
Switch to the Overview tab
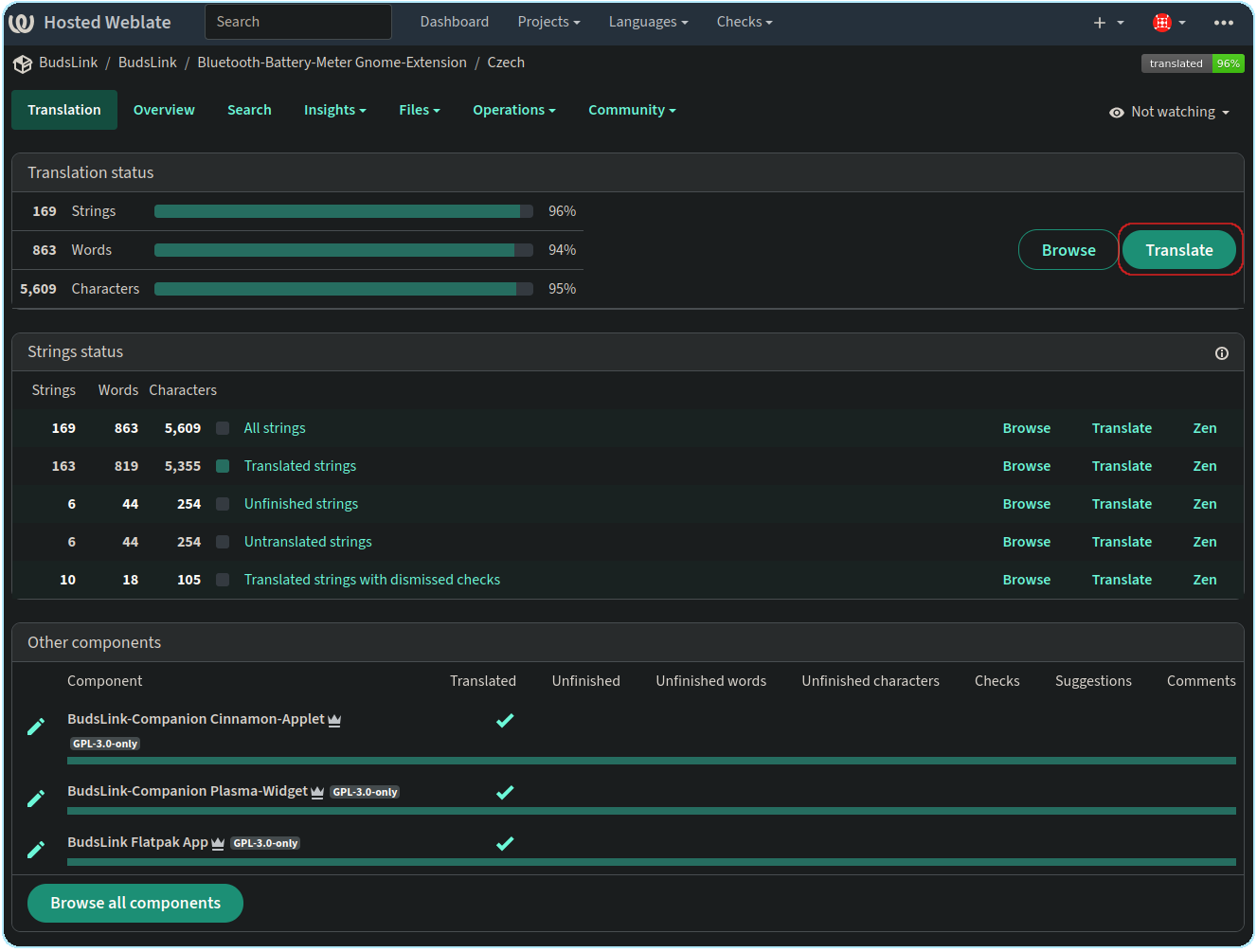coord(164,110)
